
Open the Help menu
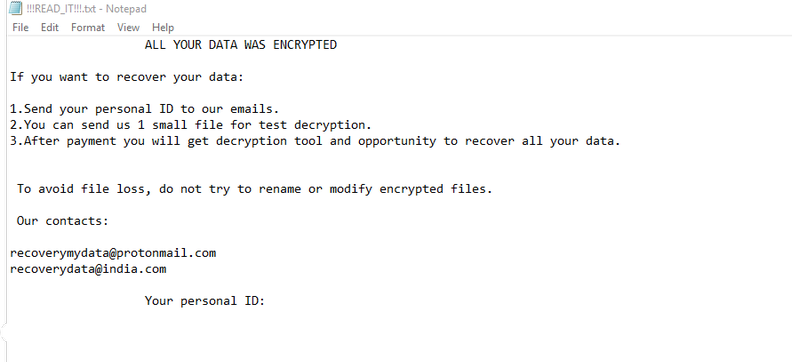[x=163, y=27]
